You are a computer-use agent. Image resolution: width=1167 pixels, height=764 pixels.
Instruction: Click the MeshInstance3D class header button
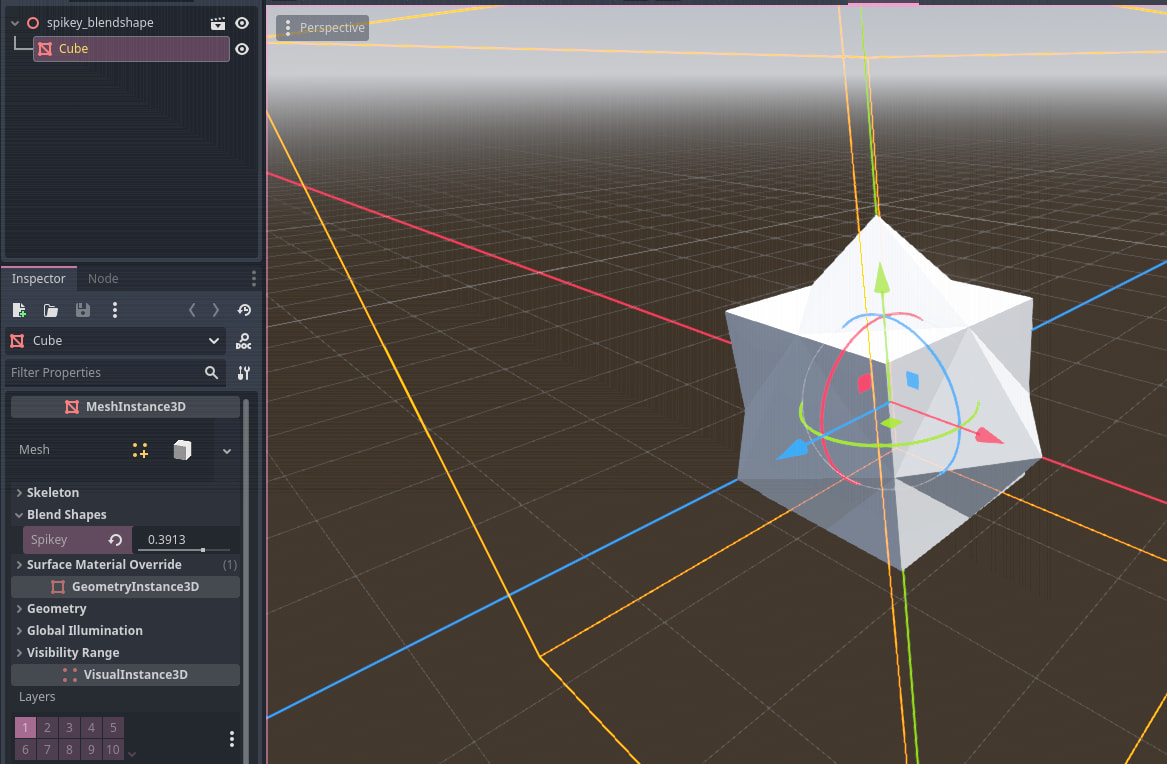click(125, 407)
